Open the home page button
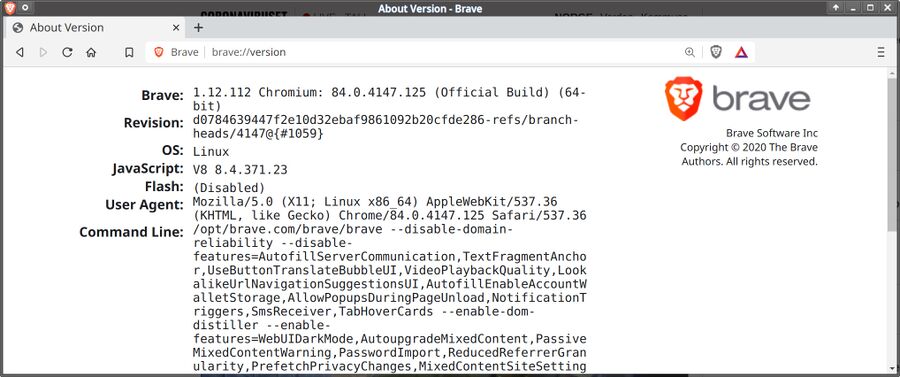Image resolution: width=900 pixels, height=377 pixels. 91,52
